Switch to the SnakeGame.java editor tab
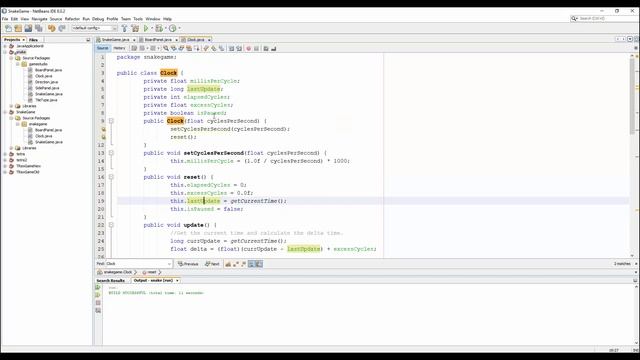Image resolution: width=640 pixels, height=360 pixels. pos(116,40)
